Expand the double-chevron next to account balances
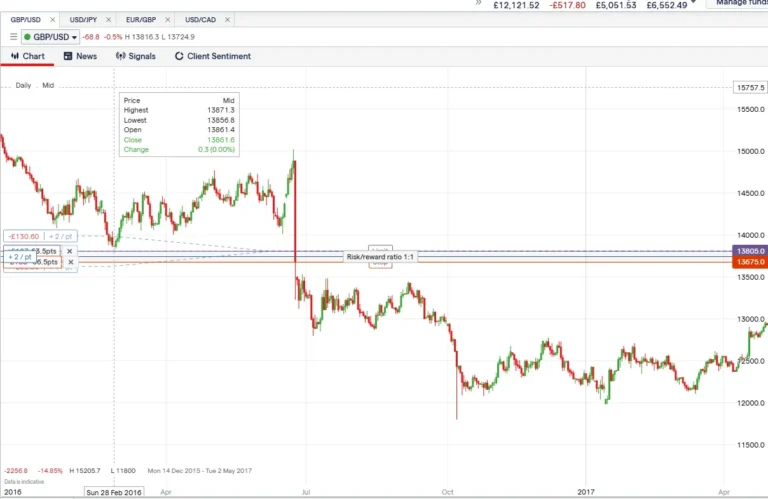The image size is (768, 499). coord(479,3)
